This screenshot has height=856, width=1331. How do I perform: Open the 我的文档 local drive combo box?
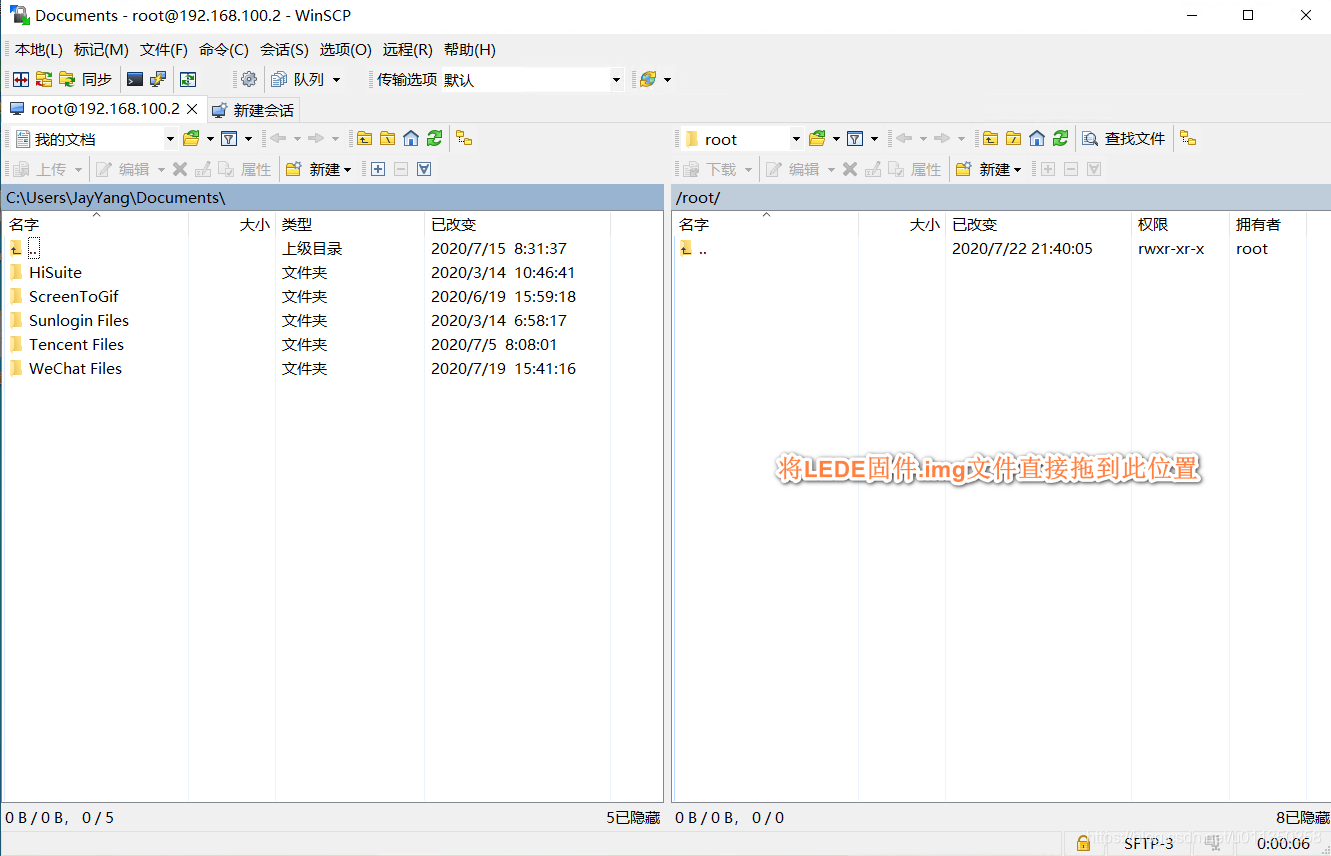pyautogui.click(x=95, y=139)
